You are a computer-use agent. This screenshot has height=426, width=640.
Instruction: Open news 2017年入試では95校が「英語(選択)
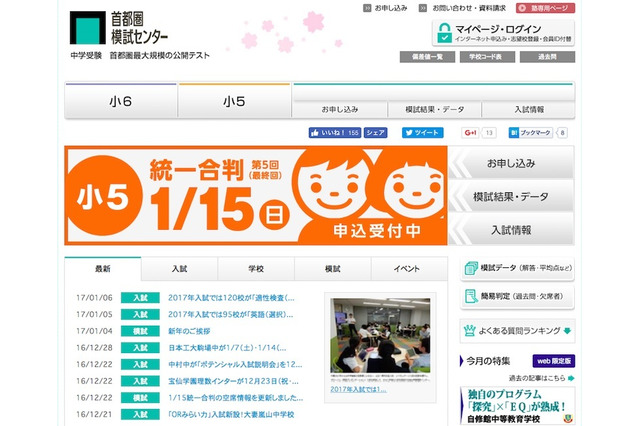pos(231,315)
